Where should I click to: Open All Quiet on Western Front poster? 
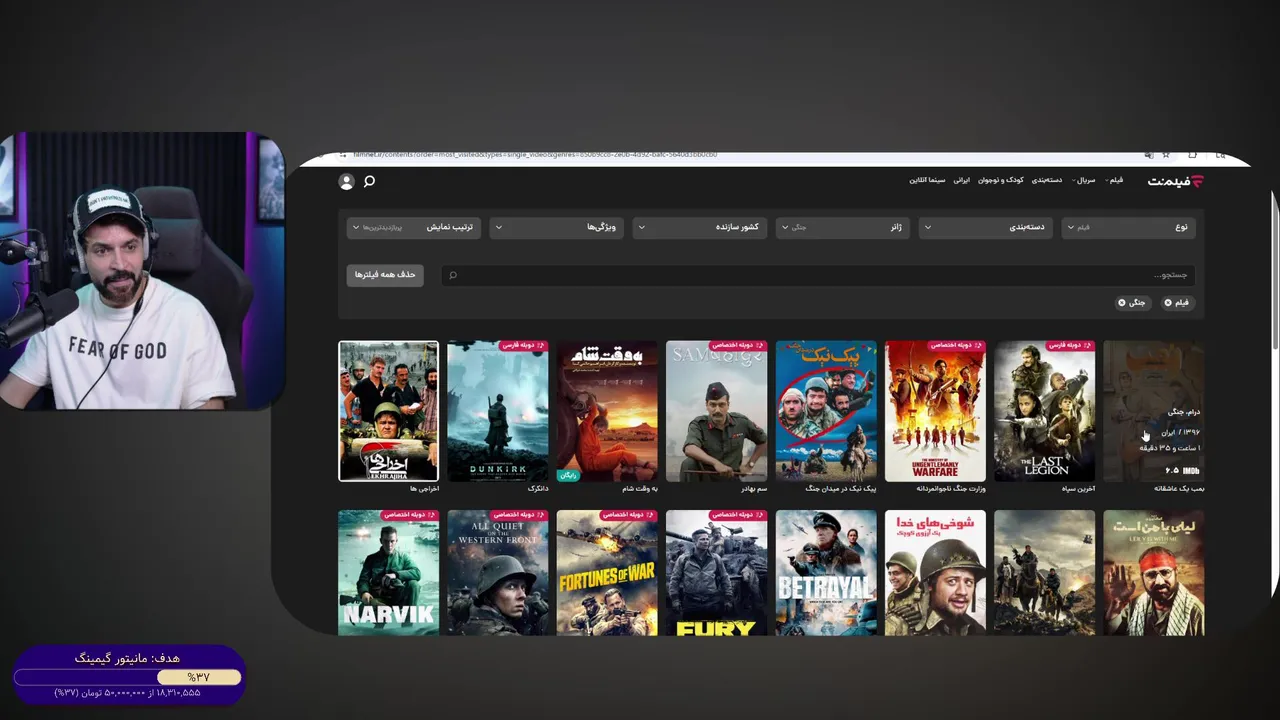pos(498,573)
